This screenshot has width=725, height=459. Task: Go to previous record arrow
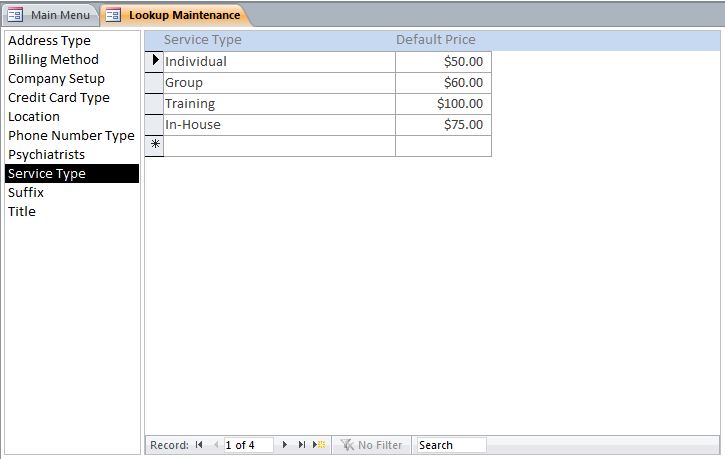coord(216,445)
